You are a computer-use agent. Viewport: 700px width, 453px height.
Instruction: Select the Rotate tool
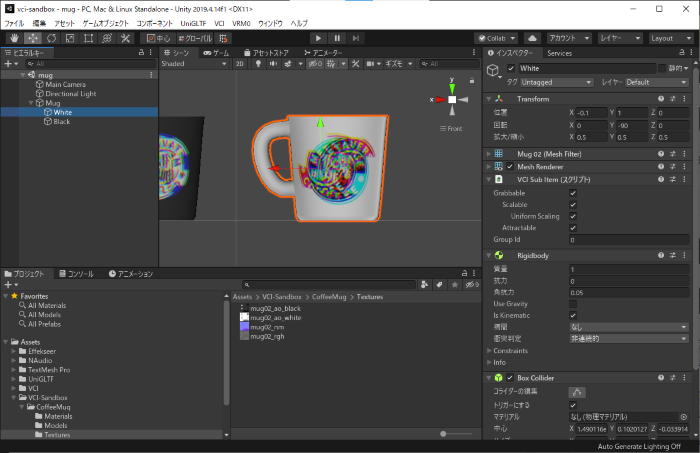pos(52,38)
